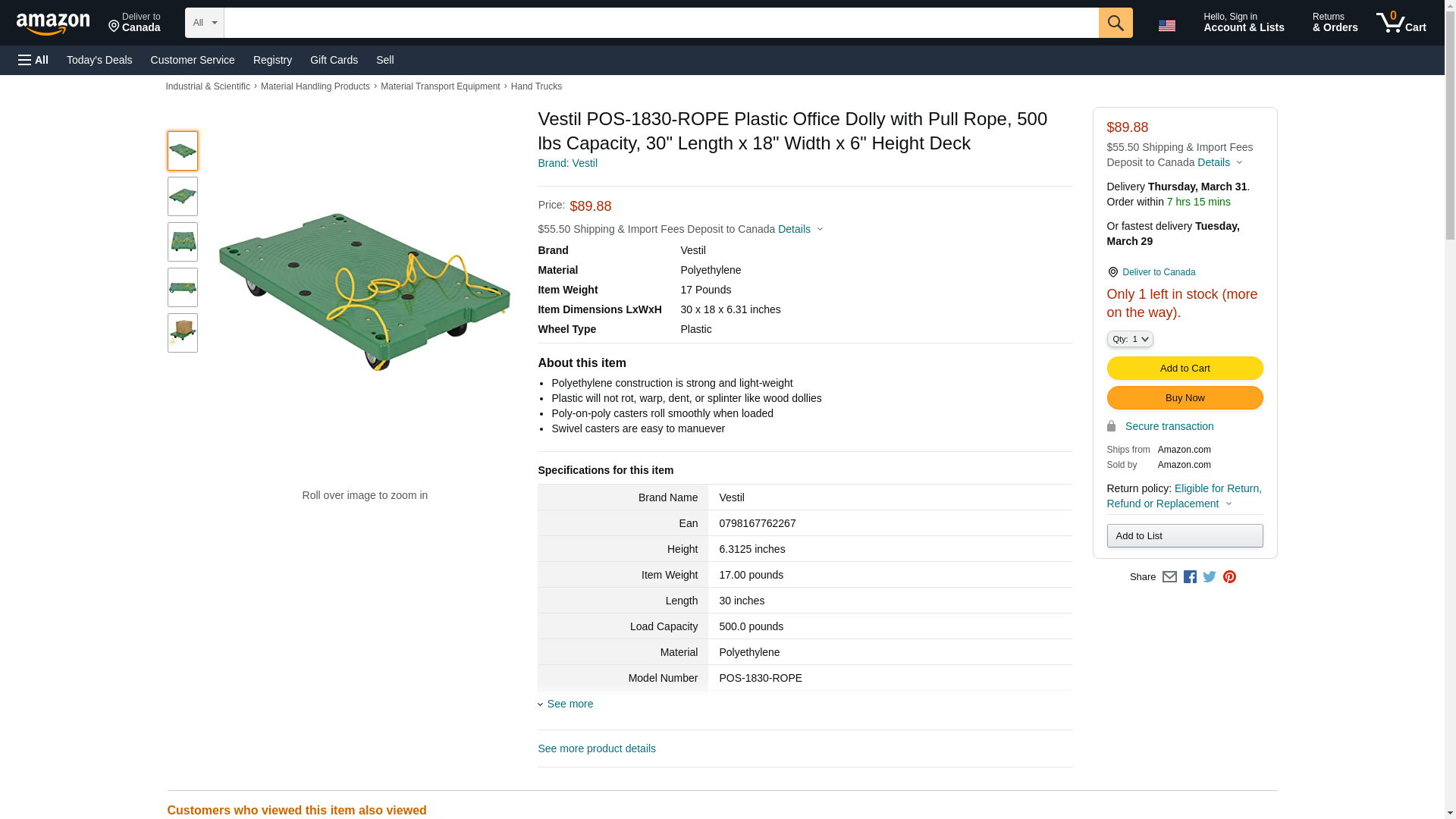
Task: Select fifth thumbnail with cardboard box
Action: pos(183,333)
